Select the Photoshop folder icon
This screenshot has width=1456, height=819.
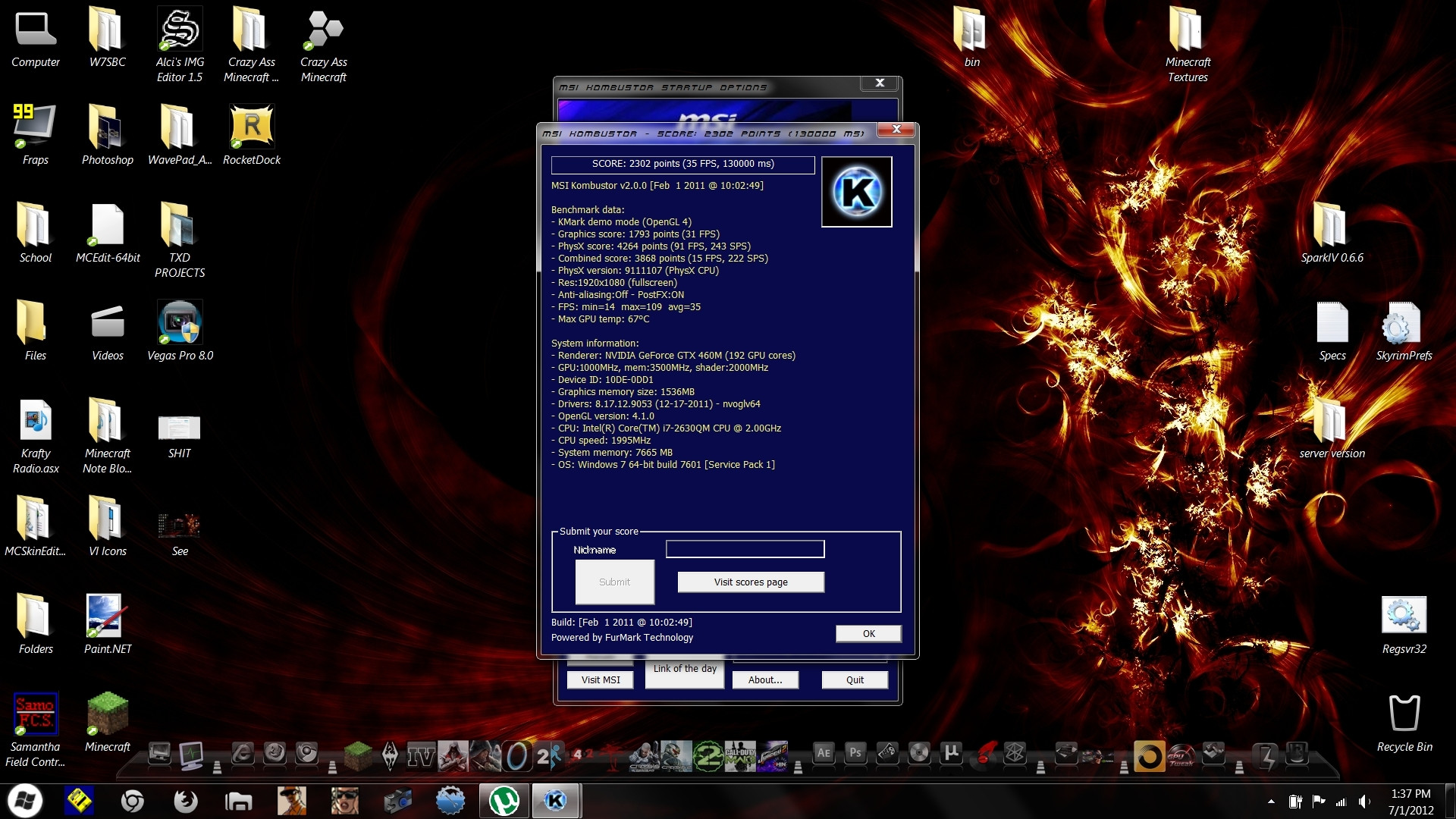coord(108,134)
